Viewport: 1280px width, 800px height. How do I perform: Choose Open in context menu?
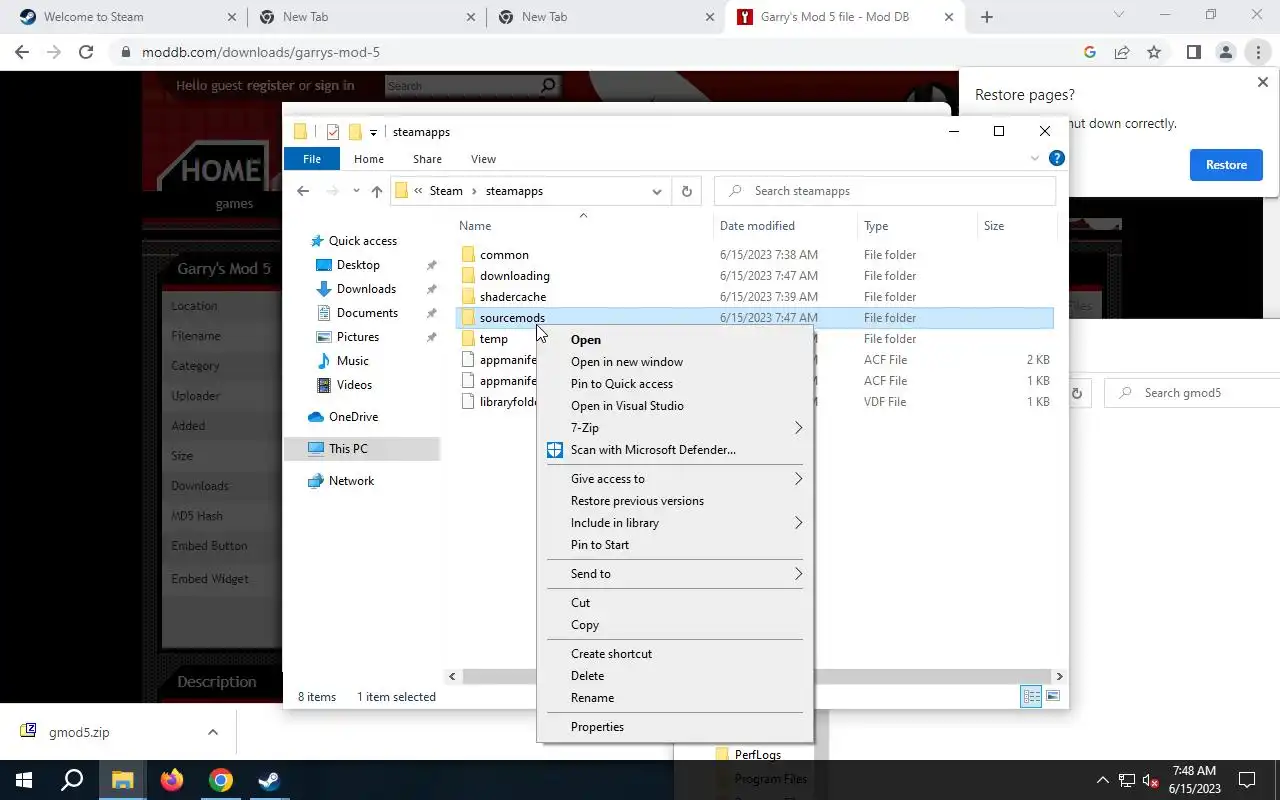675,340
